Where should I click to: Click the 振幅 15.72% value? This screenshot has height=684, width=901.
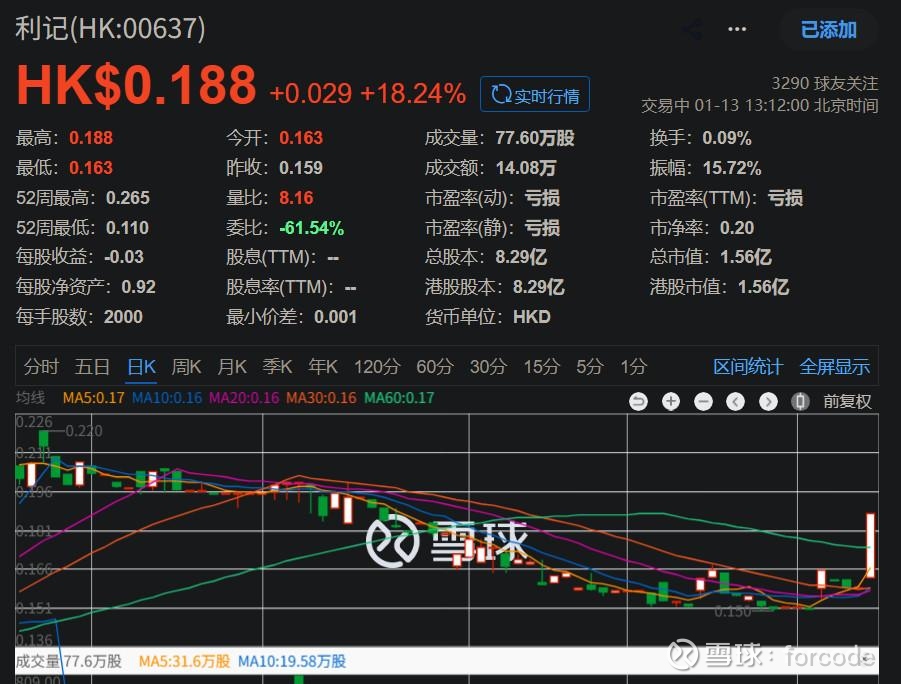[x=732, y=168]
